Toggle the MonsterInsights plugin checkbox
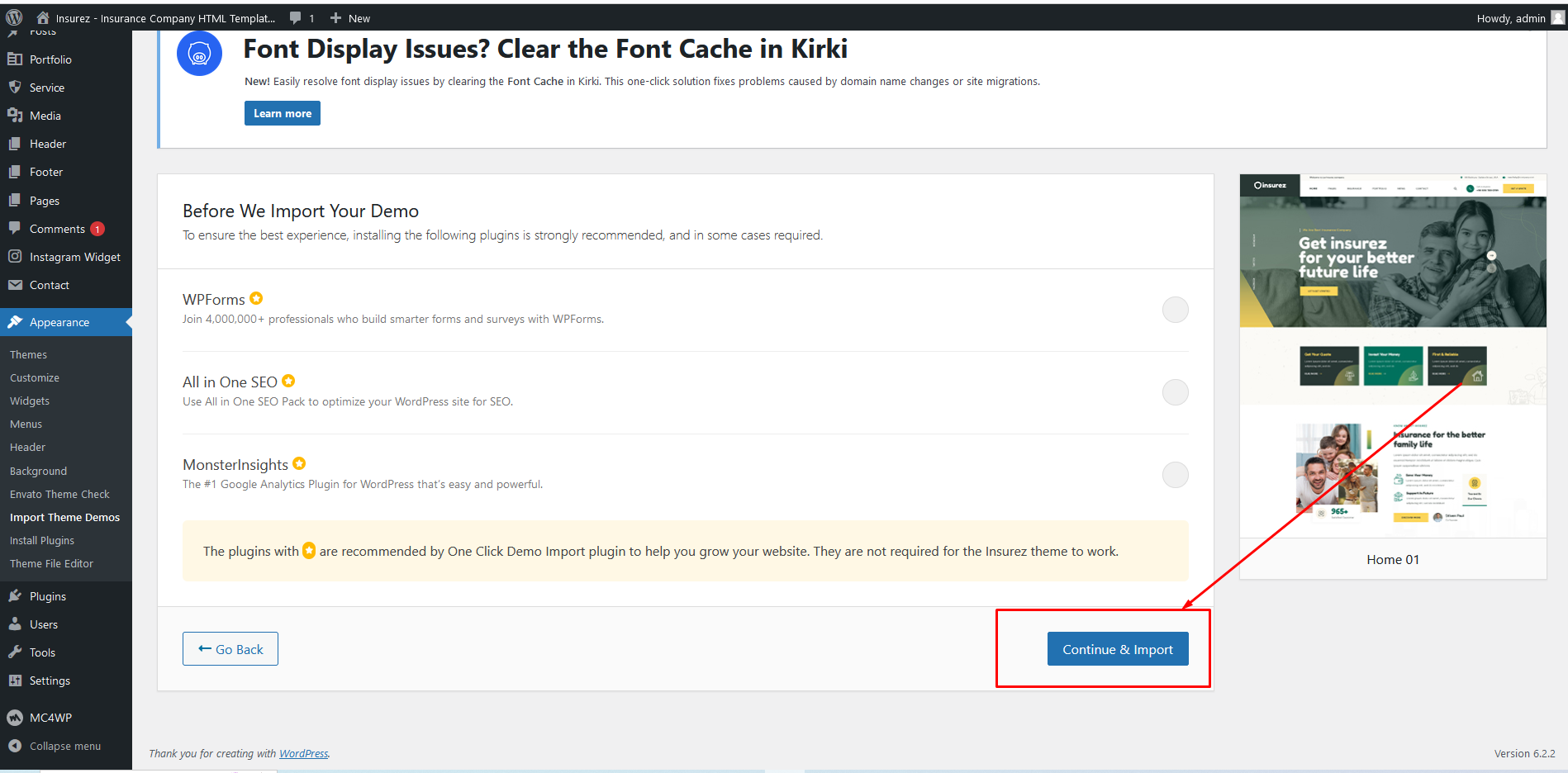This screenshot has height=773, width=1568. click(1175, 475)
